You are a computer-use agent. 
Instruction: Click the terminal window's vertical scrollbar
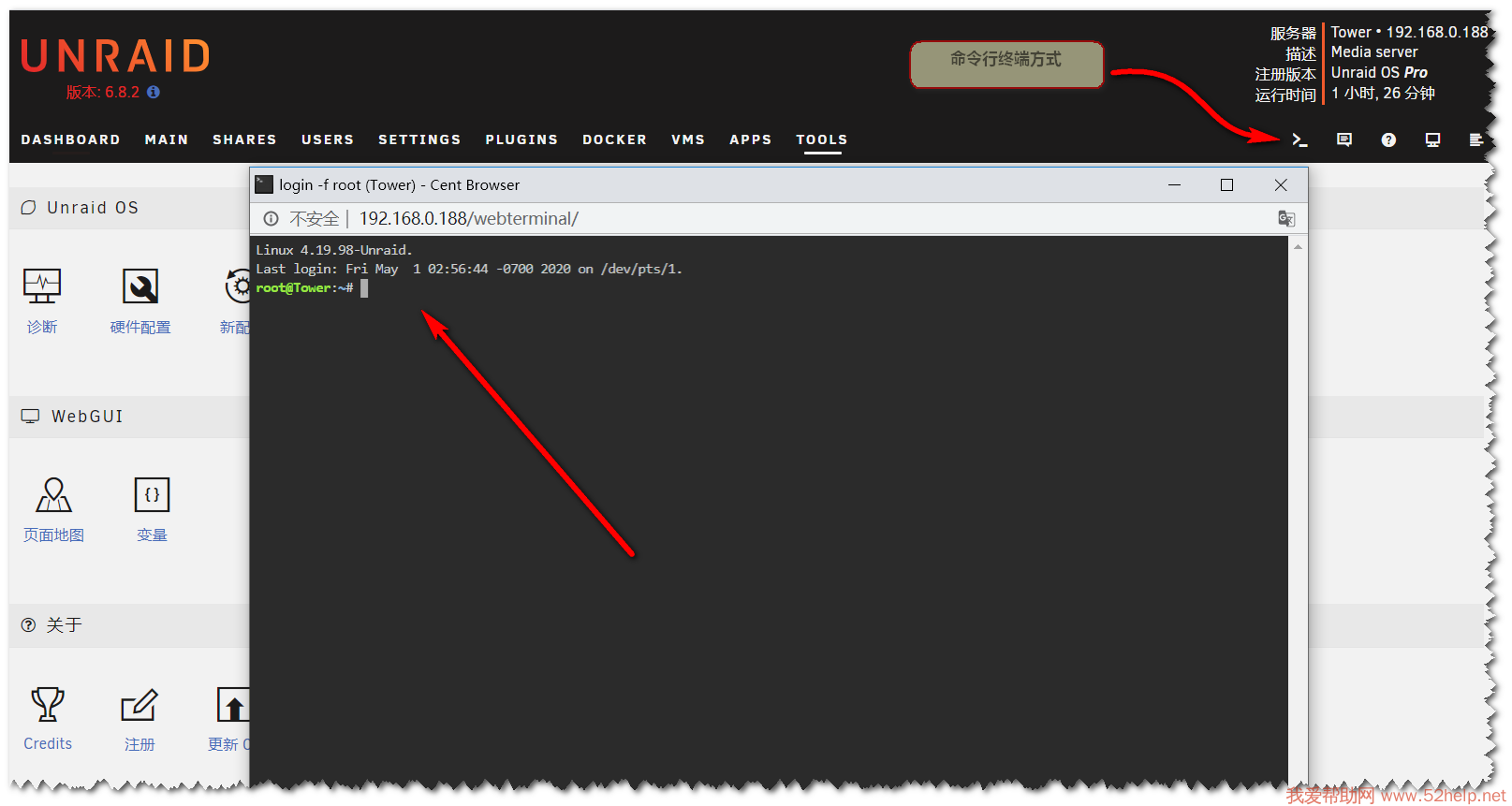1298,506
